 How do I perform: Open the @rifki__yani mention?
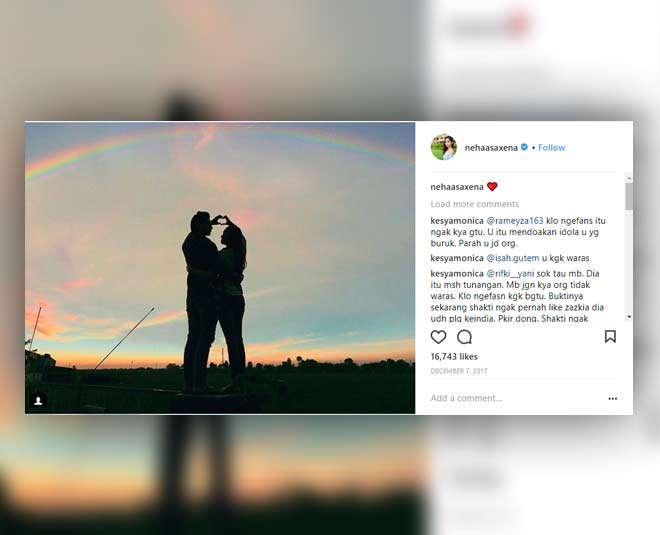[x=510, y=274]
